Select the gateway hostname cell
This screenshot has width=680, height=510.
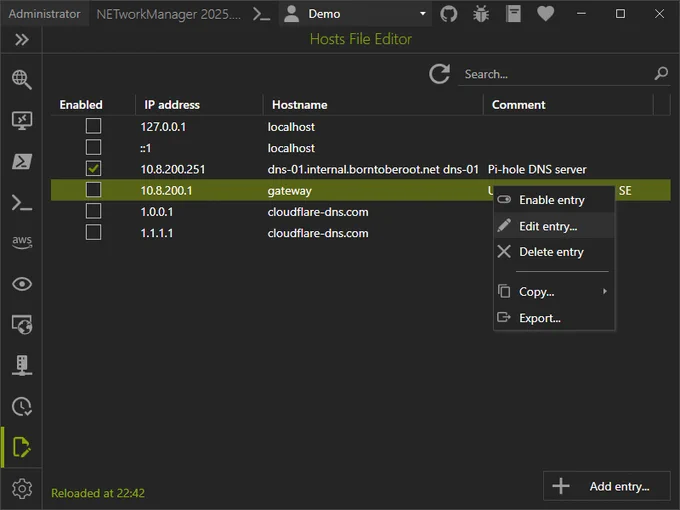[x=290, y=191]
